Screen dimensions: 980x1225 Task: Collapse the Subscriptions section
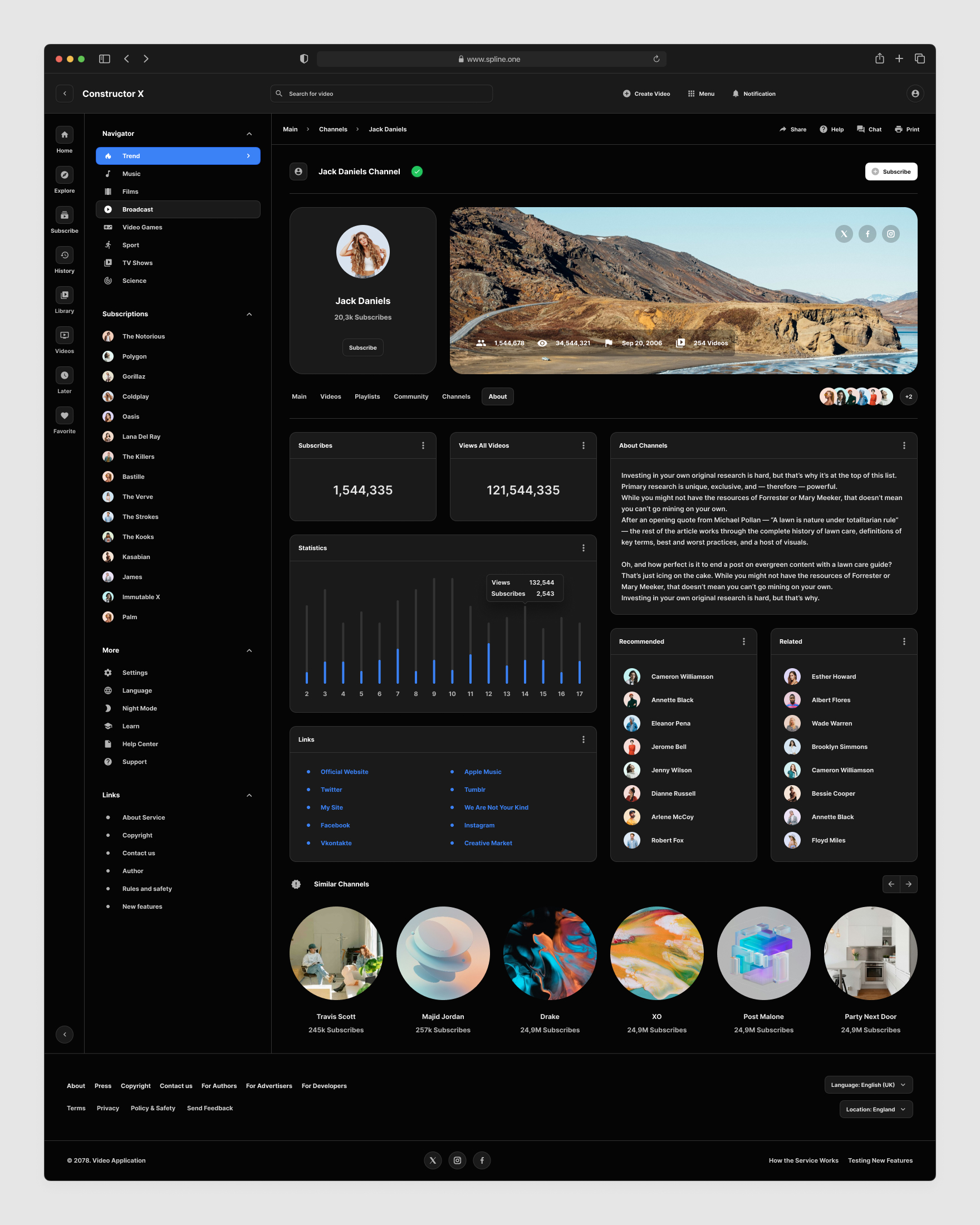(249, 314)
